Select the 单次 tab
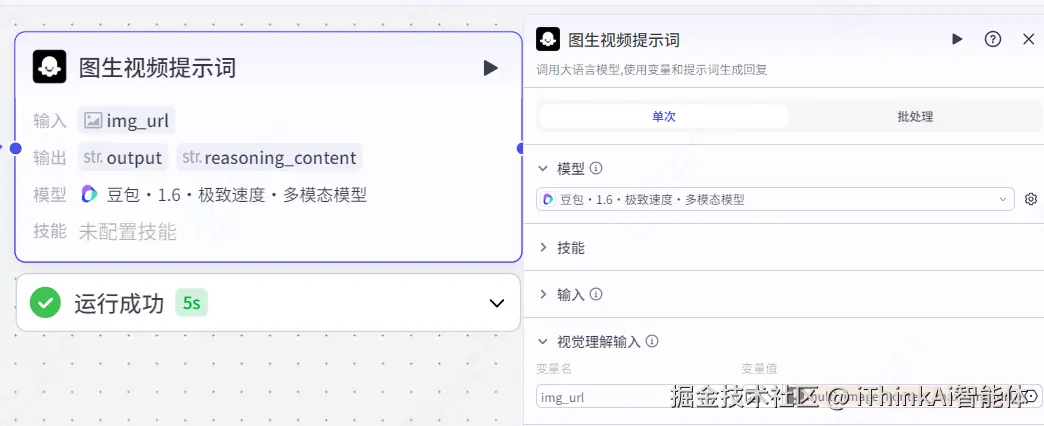The height and width of the screenshot is (426, 1044). click(x=664, y=116)
